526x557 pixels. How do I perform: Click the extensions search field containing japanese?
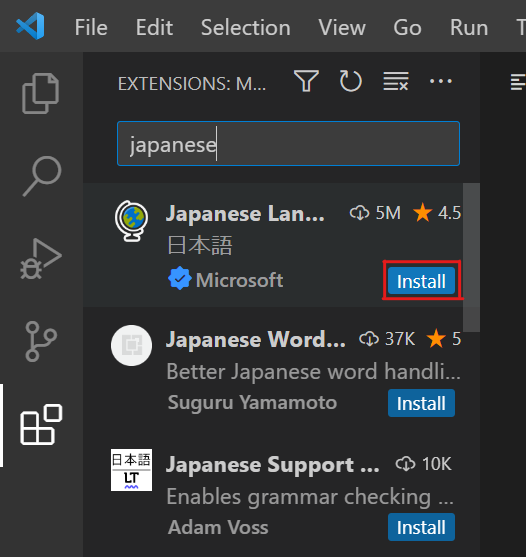click(x=288, y=144)
